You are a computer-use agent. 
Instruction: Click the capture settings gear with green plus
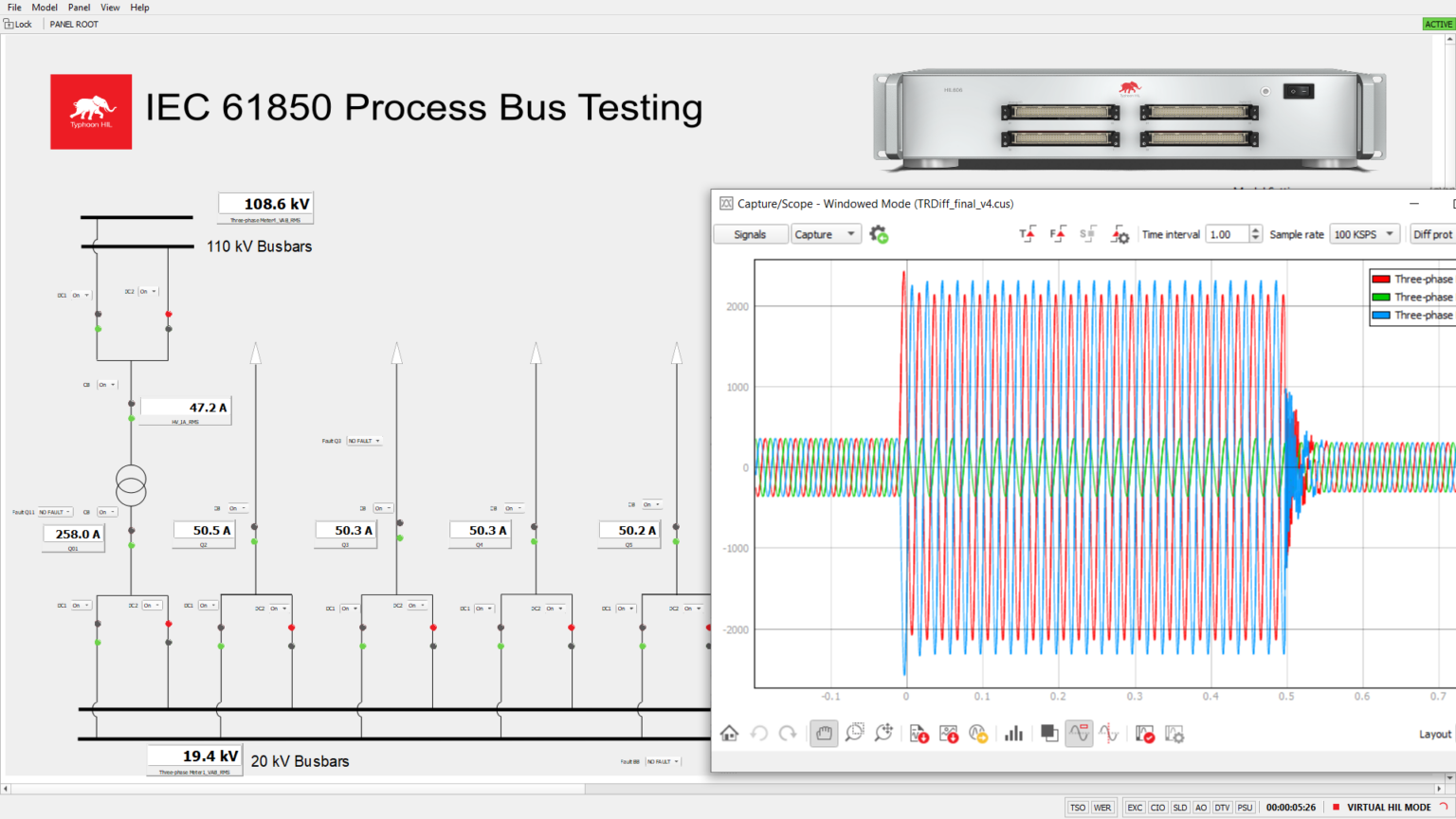coord(879,233)
